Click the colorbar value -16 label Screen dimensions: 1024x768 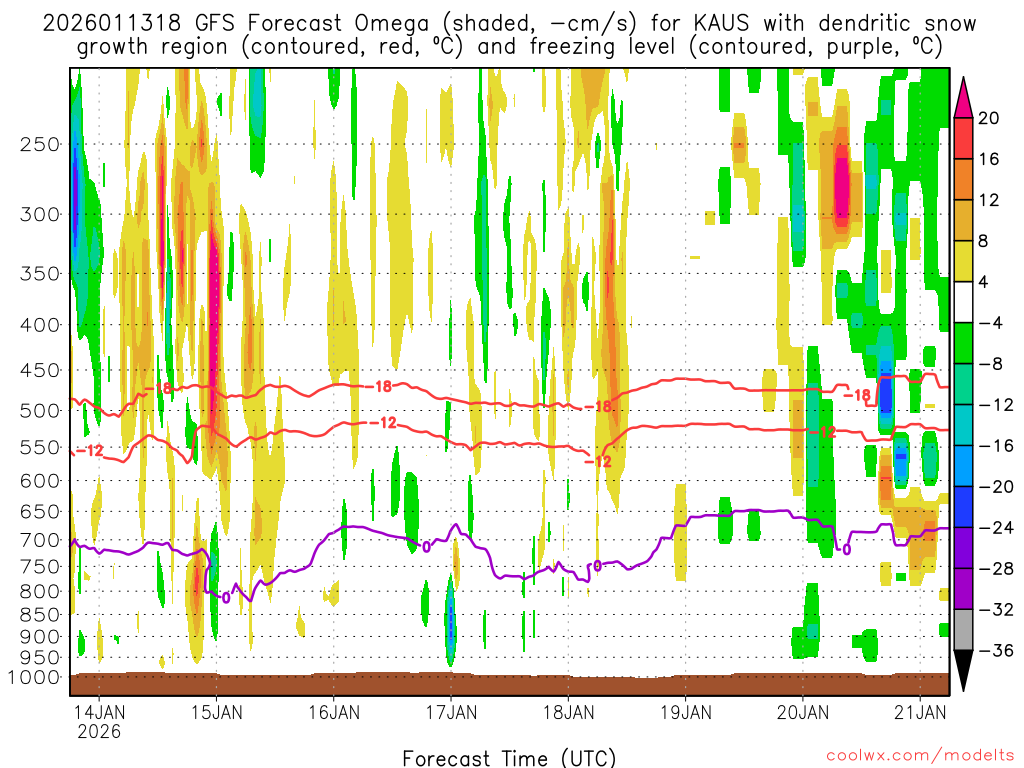(x=996, y=446)
